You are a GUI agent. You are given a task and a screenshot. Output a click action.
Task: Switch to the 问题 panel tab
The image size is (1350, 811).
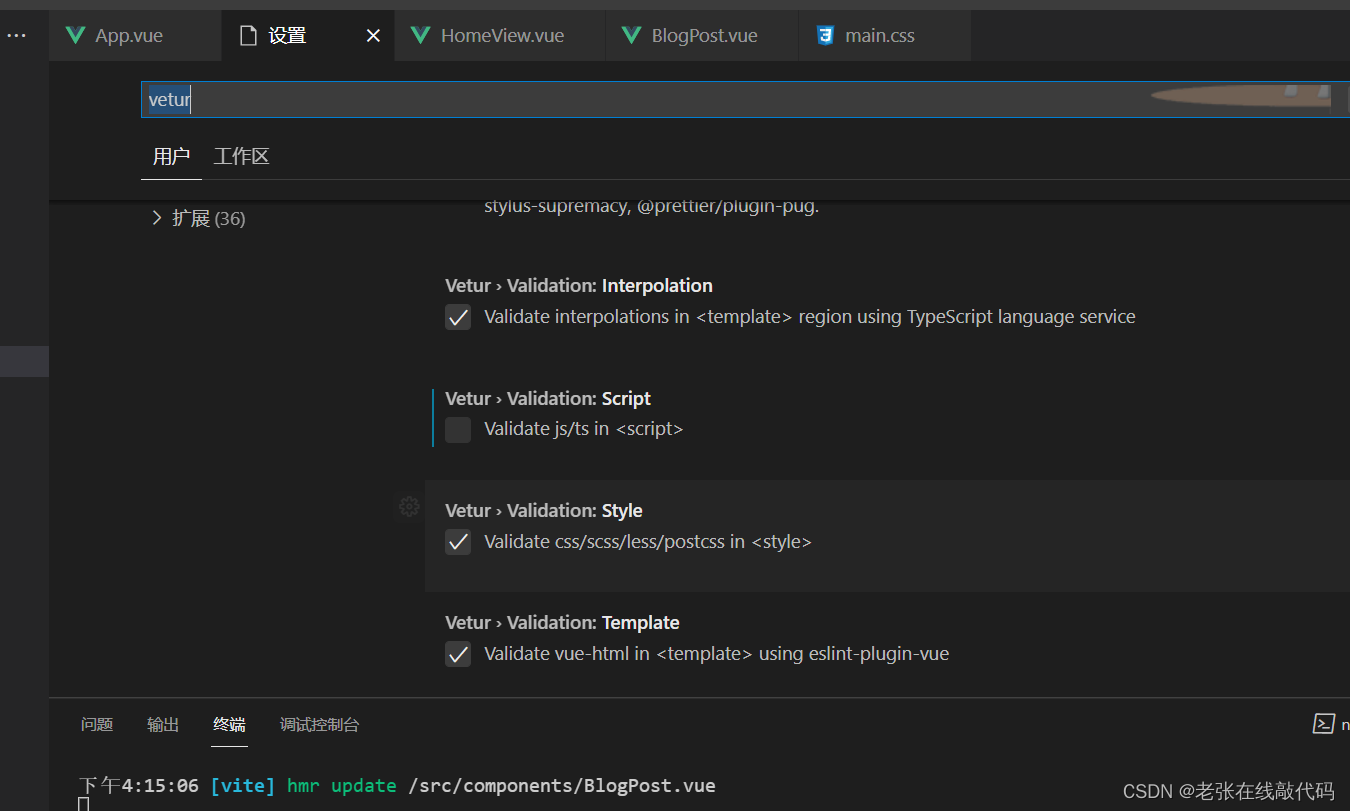pyautogui.click(x=97, y=725)
